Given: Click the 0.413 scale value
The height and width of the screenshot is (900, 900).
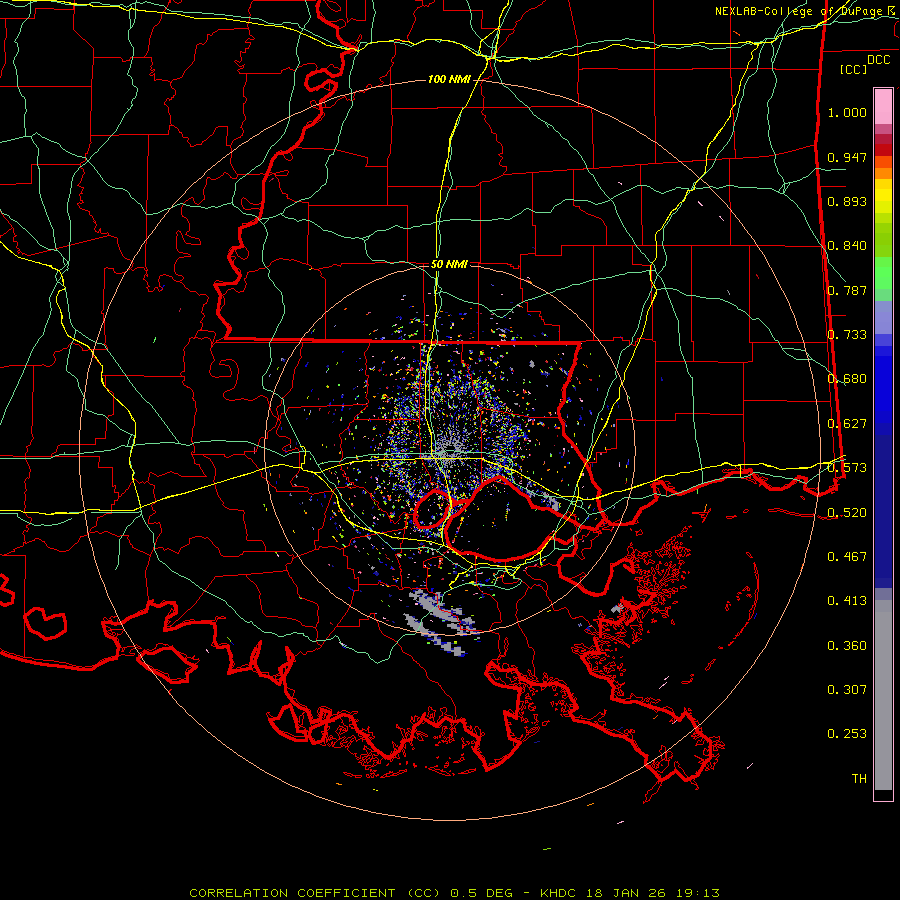Looking at the screenshot, I should pos(847,601).
